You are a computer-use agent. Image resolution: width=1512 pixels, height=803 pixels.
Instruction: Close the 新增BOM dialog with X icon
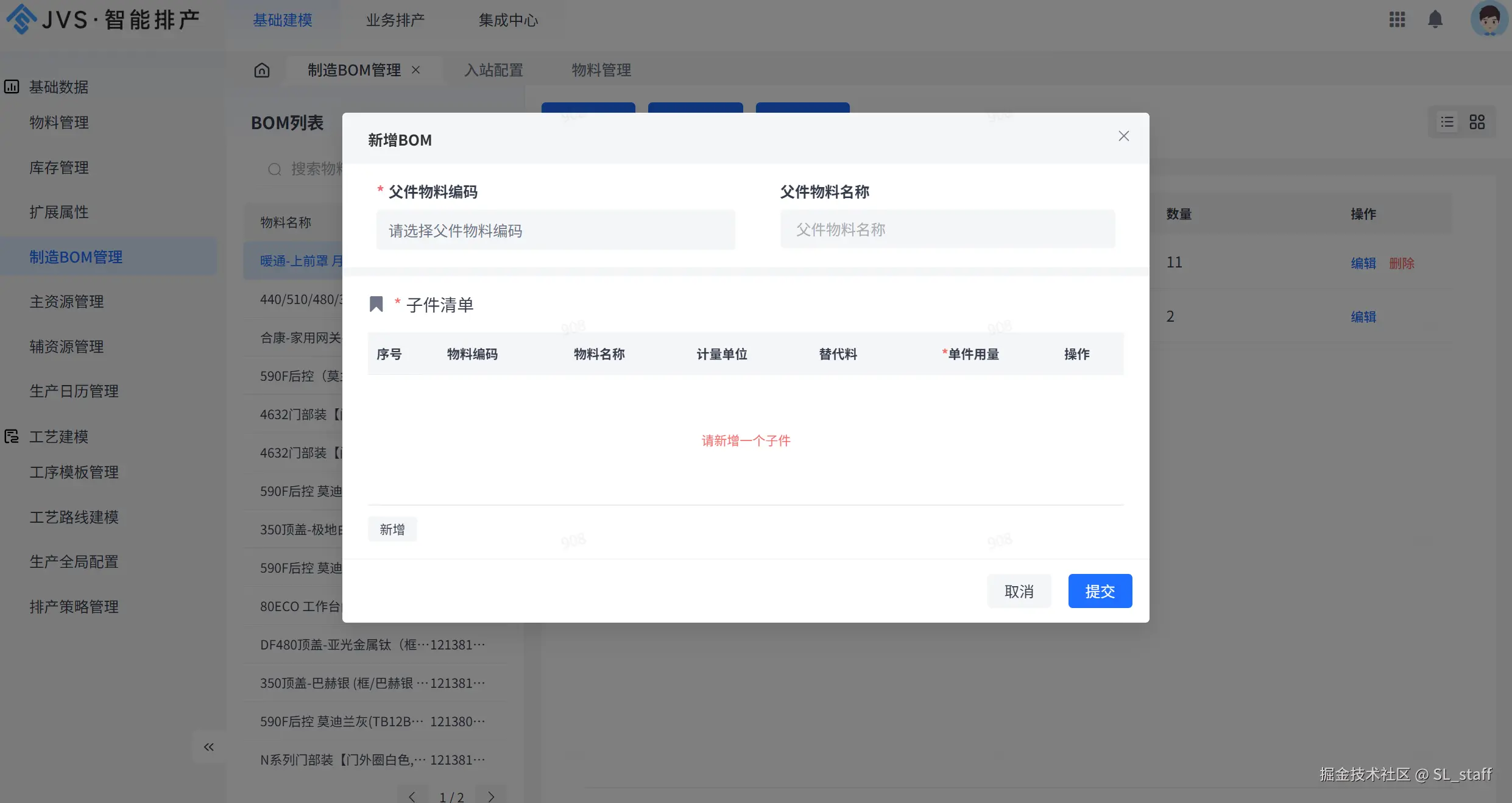(1123, 136)
